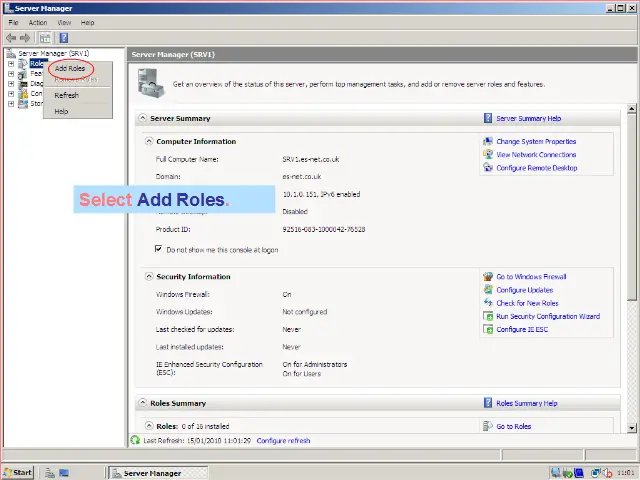Click the vertical scrollbar down arrow
This screenshot has height=480, width=640.
point(632,429)
